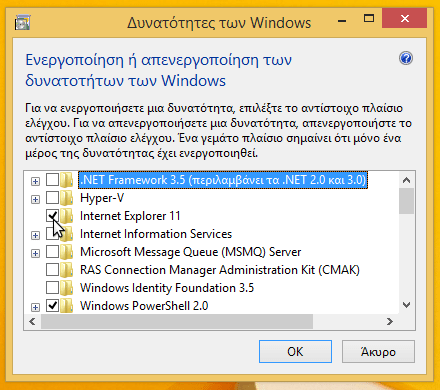
Task: Select the Windows PowerShell 2.0 entry
Action: (x=144, y=306)
